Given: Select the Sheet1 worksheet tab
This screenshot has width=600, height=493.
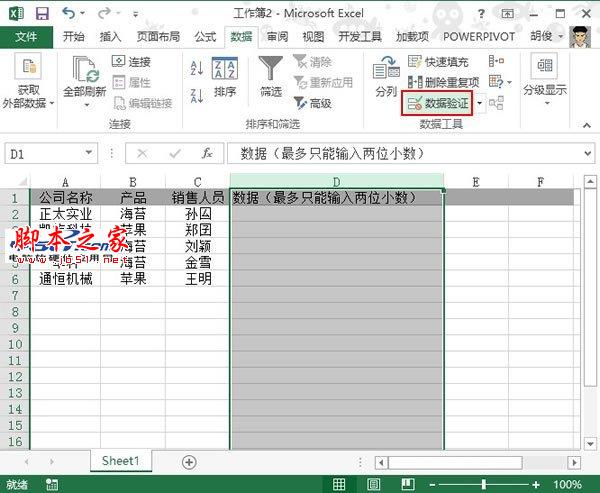Looking at the screenshot, I should (121, 461).
